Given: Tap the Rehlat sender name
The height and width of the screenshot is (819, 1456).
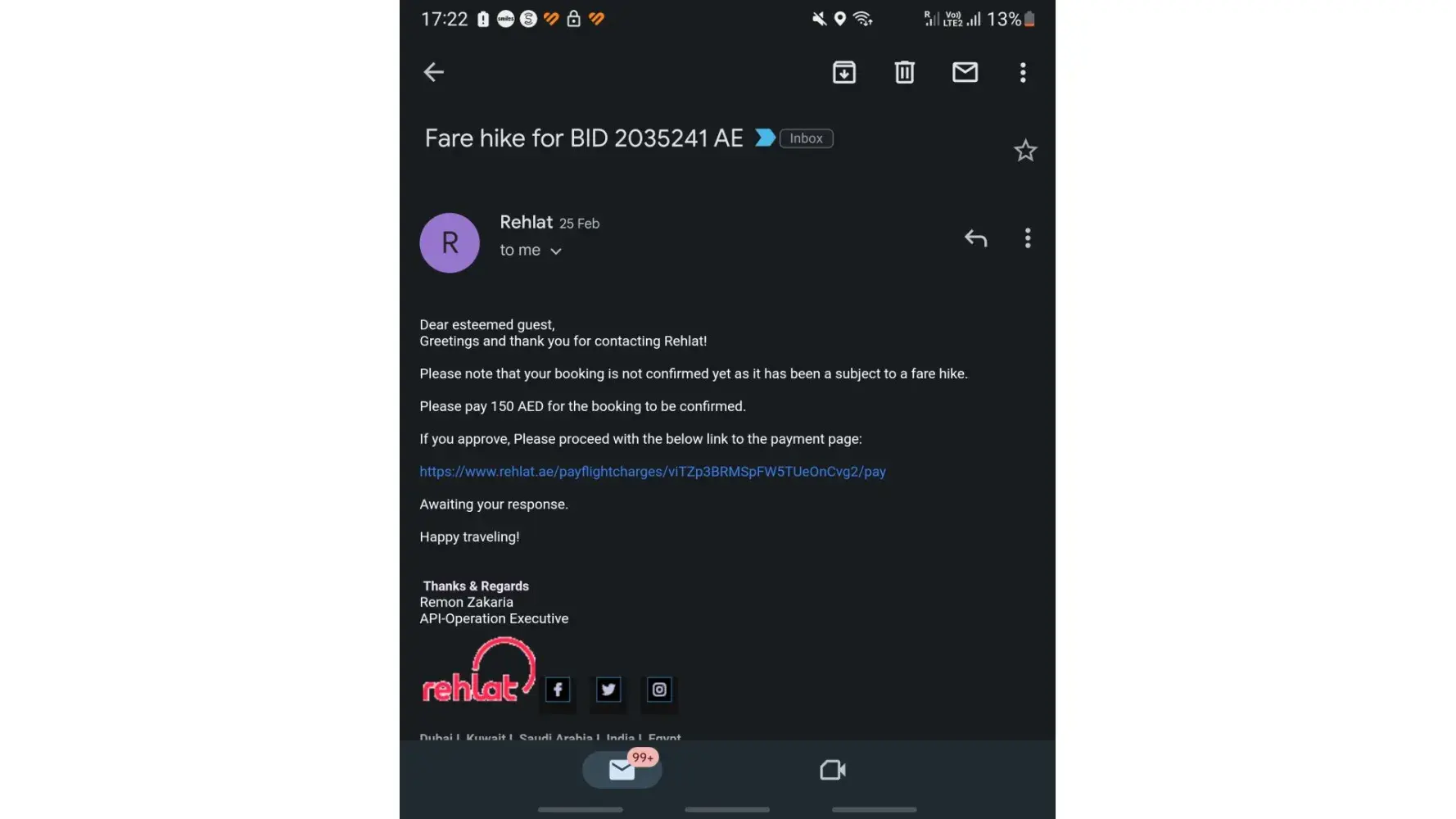Looking at the screenshot, I should (526, 223).
